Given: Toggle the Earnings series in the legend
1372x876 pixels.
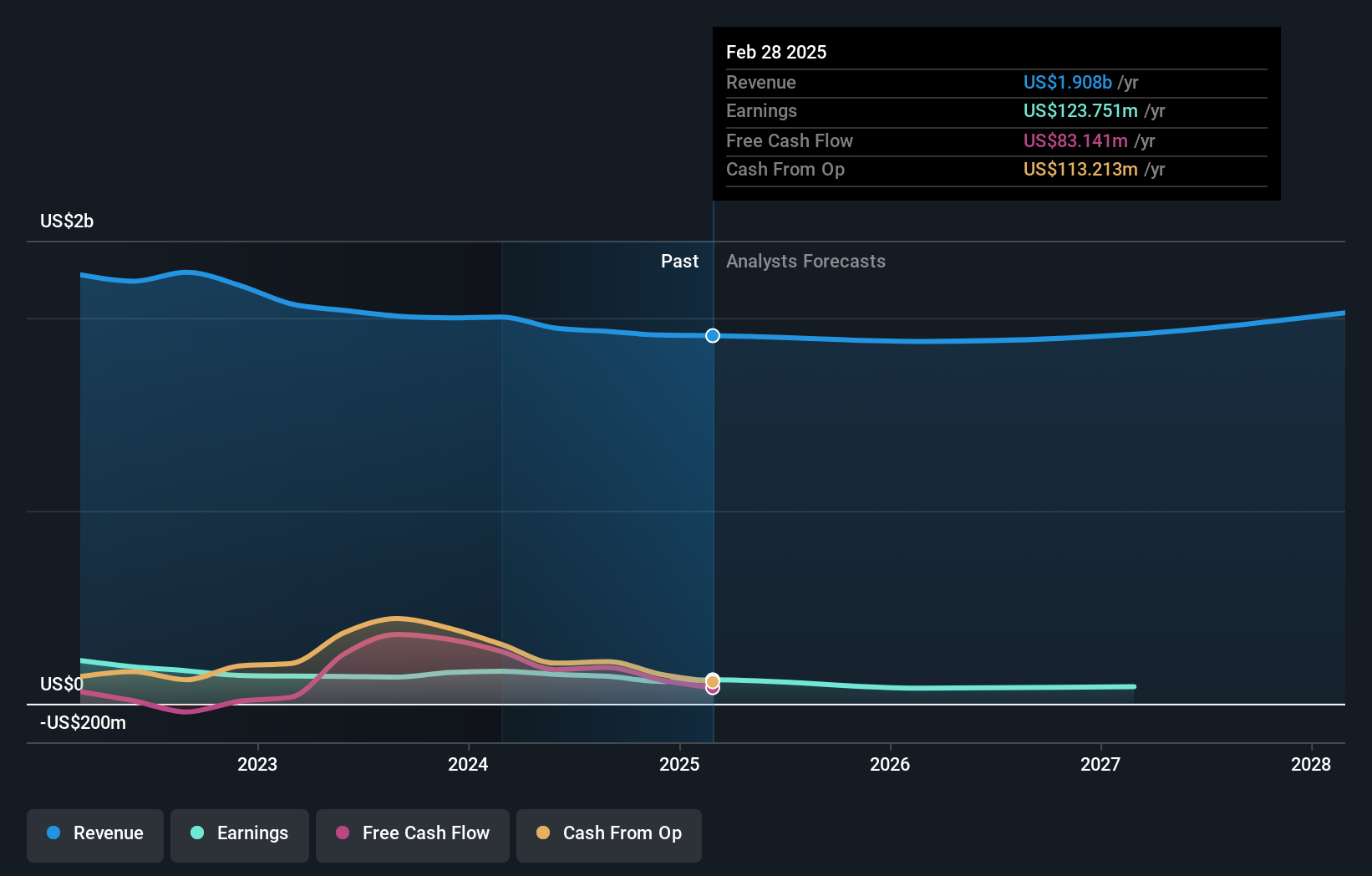Looking at the screenshot, I should [240, 835].
